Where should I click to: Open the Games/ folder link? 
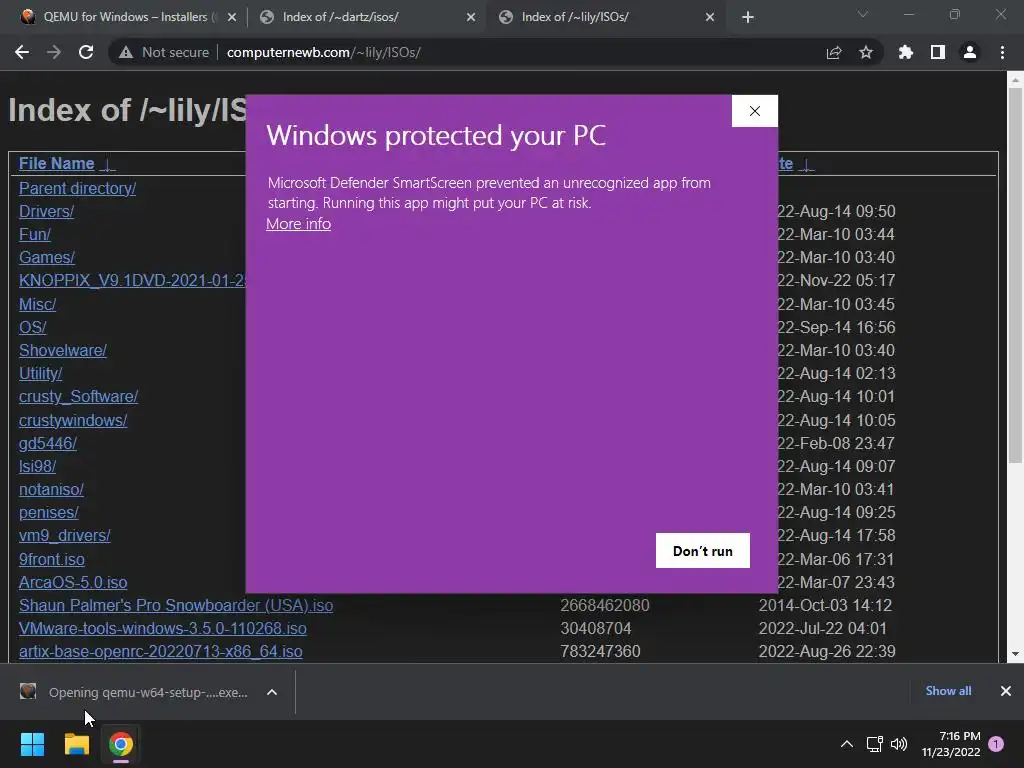click(x=46, y=257)
